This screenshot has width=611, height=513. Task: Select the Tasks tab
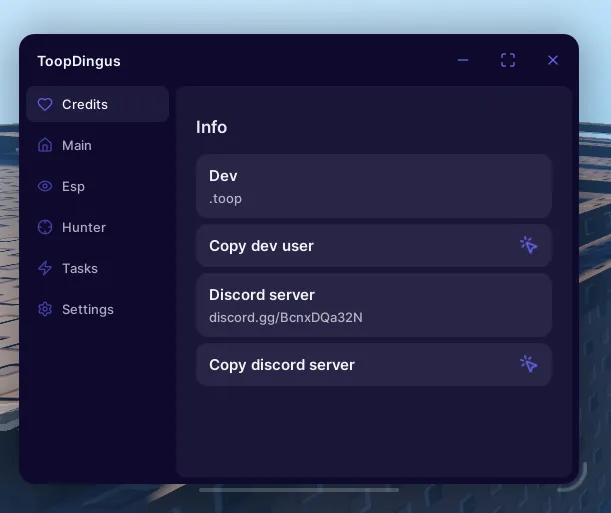pyautogui.click(x=97, y=268)
